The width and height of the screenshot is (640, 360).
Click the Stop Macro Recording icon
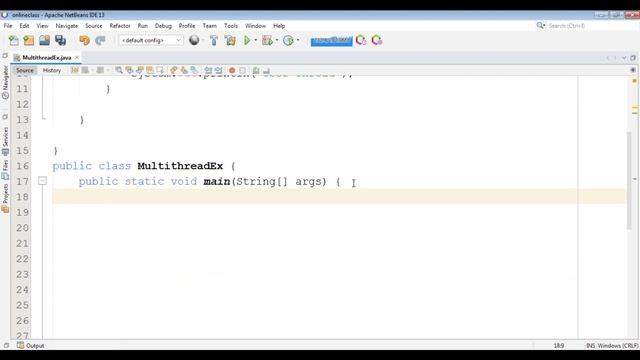242,70
